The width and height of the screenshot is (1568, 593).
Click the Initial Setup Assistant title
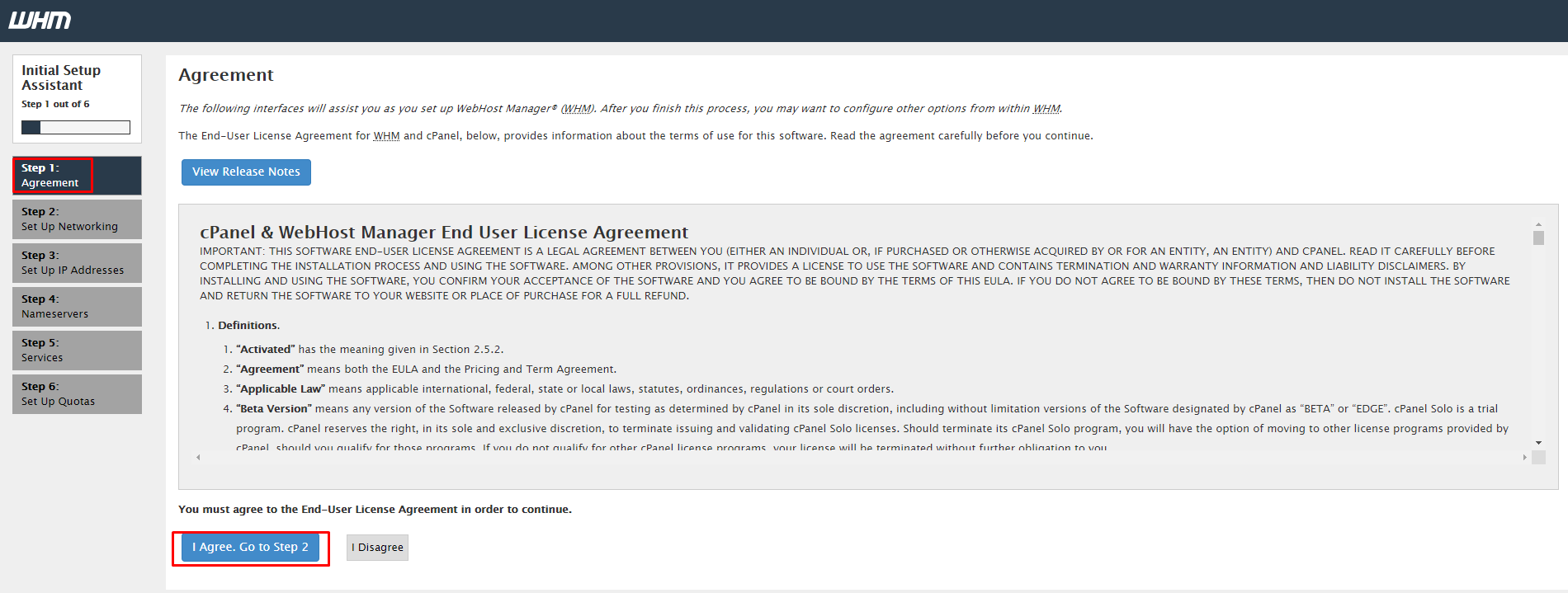tap(61, 78)
